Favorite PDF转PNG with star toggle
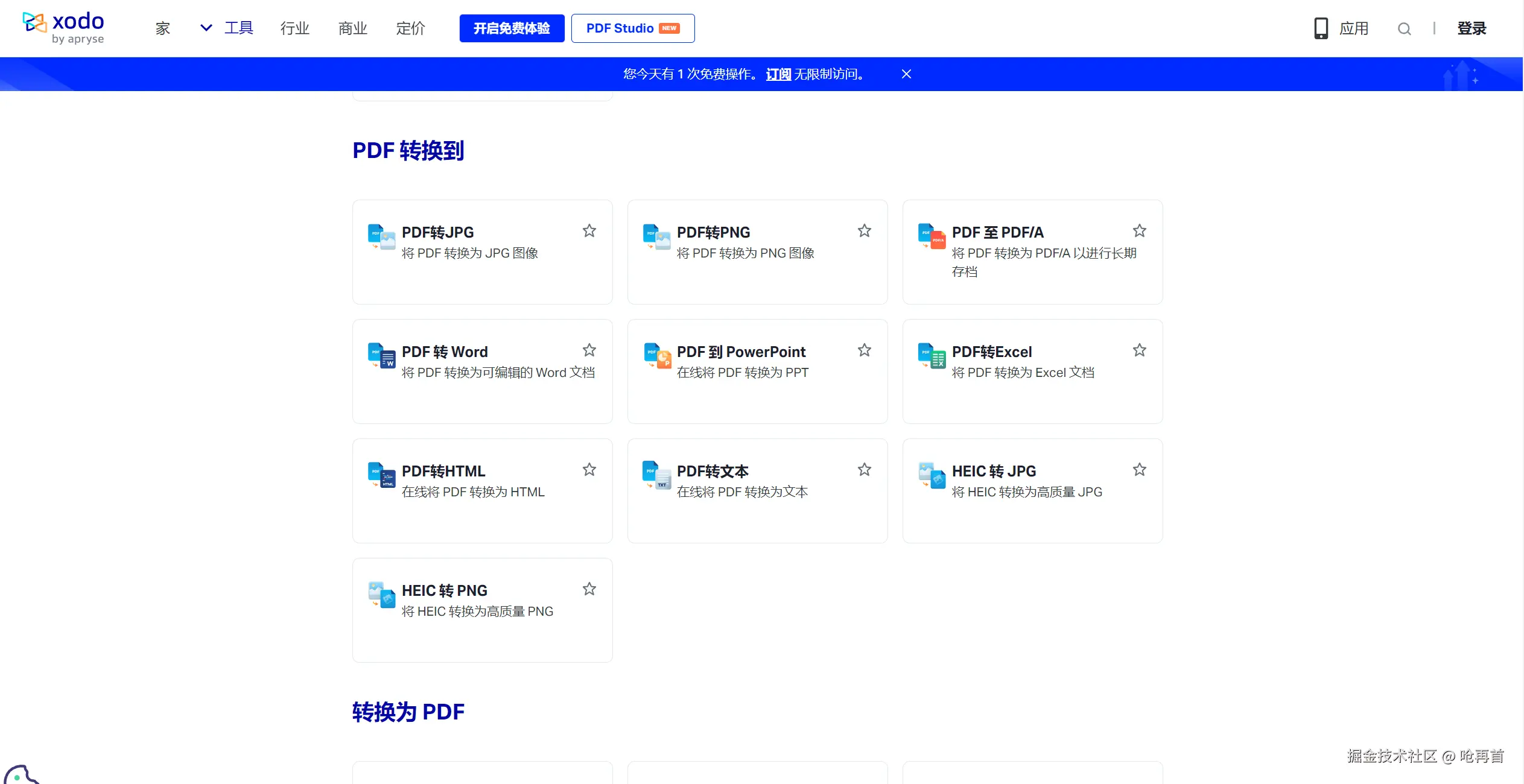1524x784 pixels. tap(864, 230)
